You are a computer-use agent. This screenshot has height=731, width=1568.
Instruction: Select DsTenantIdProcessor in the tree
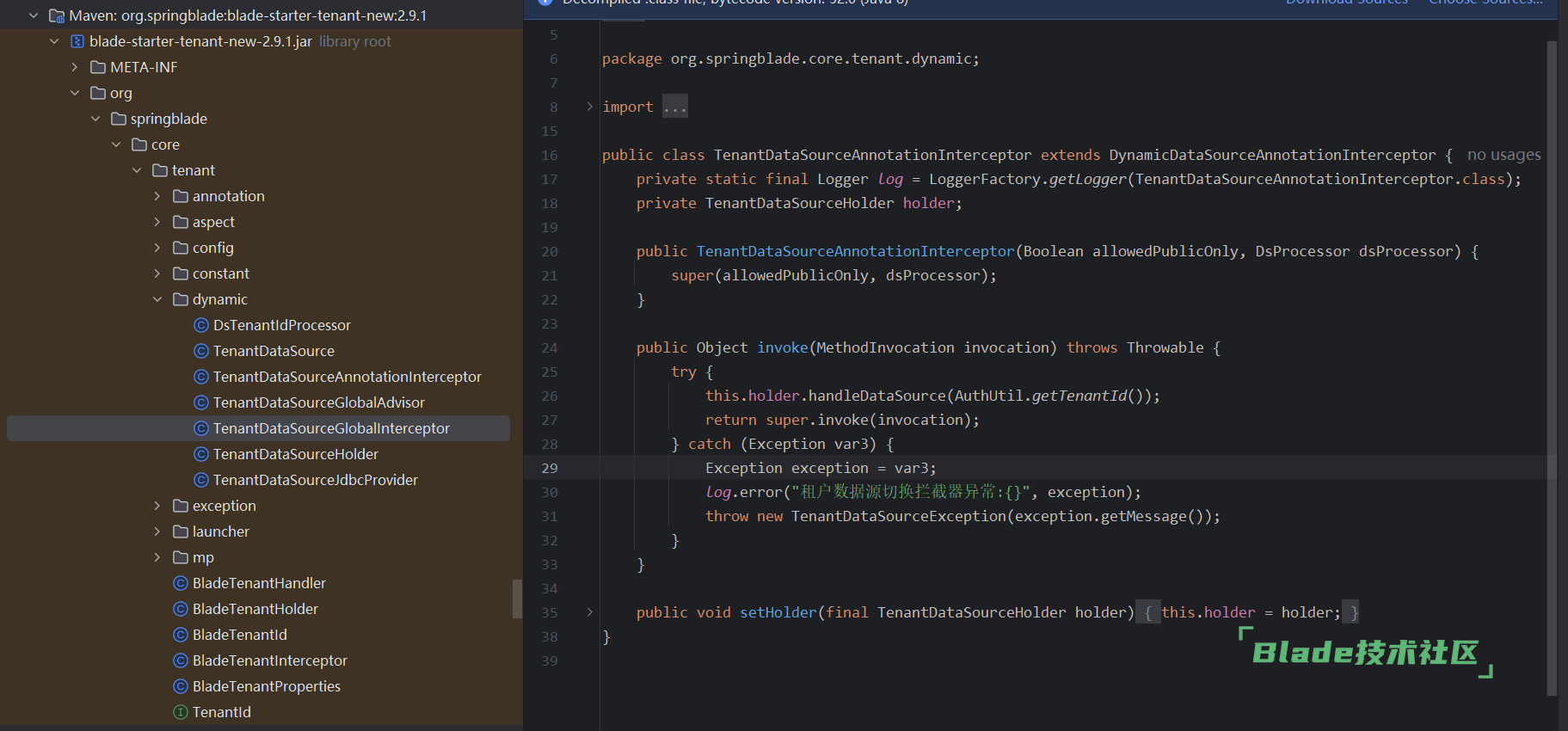click(x=282, y=325)
